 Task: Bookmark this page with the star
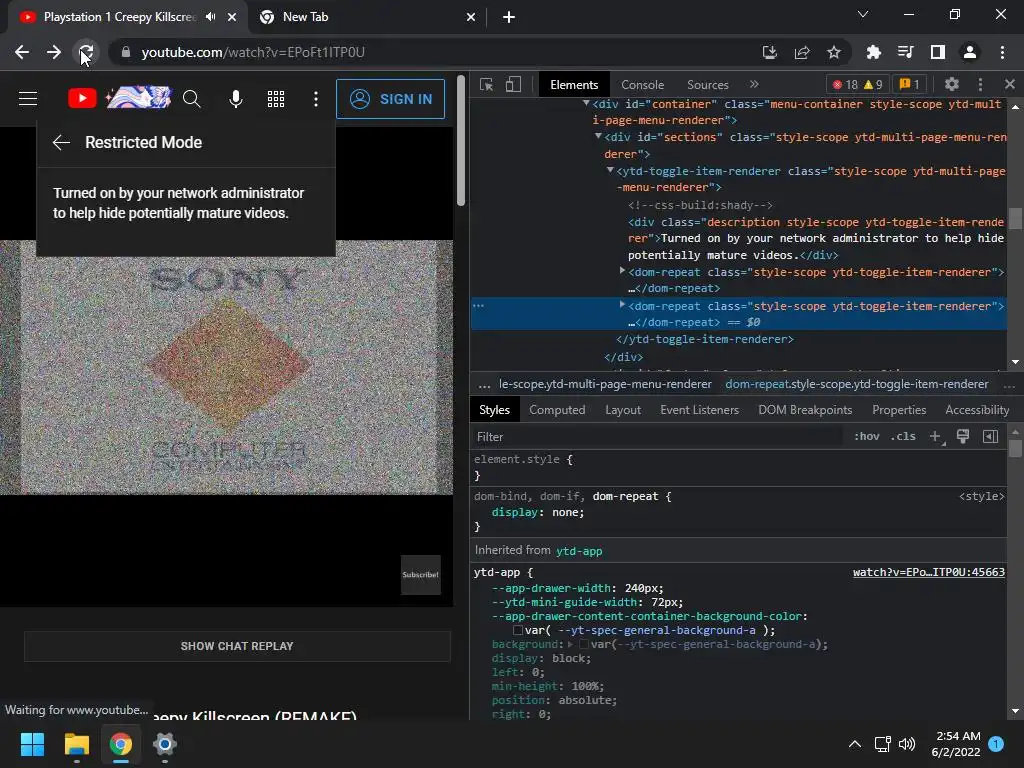pyautogui.click(x=834, y=52)
